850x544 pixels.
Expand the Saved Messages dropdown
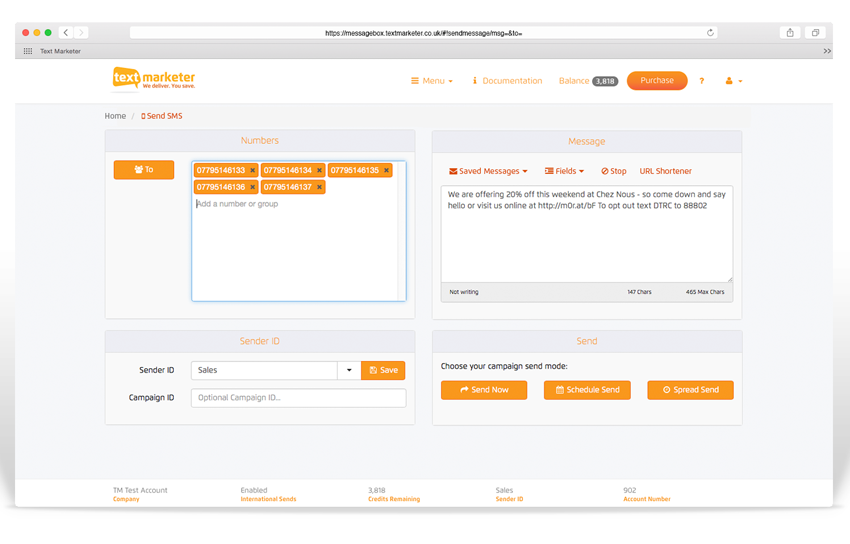point(488,171)
